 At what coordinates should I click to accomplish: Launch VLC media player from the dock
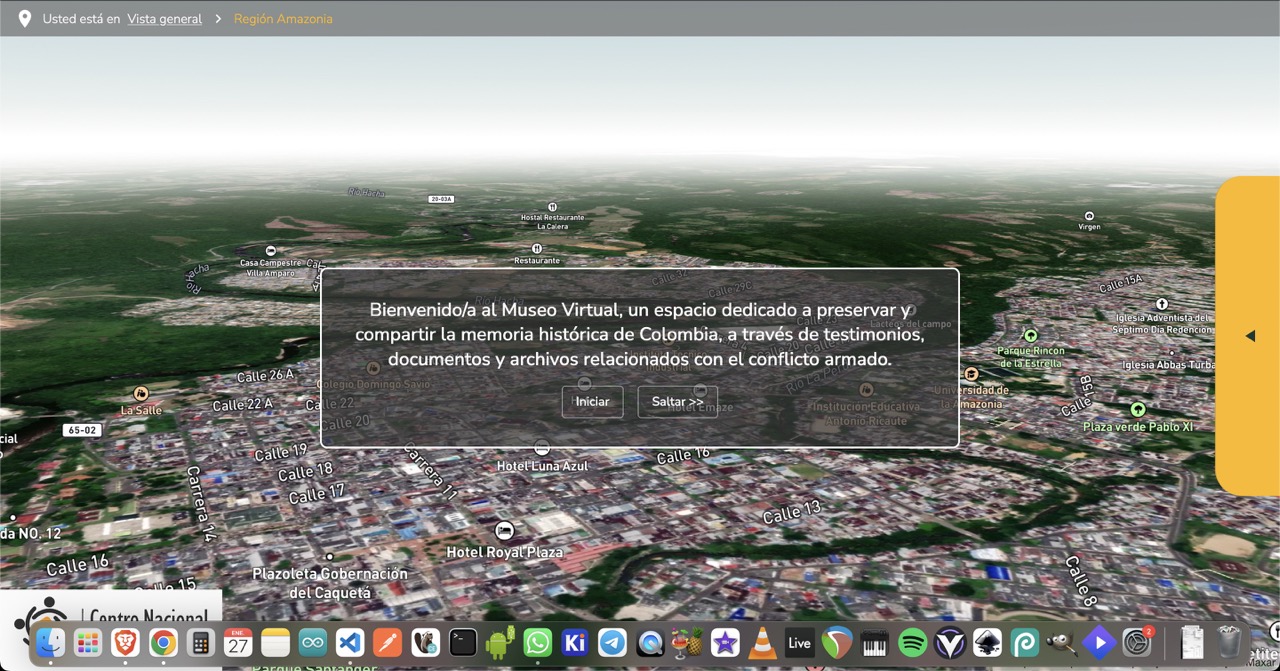pyautogui.click(x=763, y=643)
